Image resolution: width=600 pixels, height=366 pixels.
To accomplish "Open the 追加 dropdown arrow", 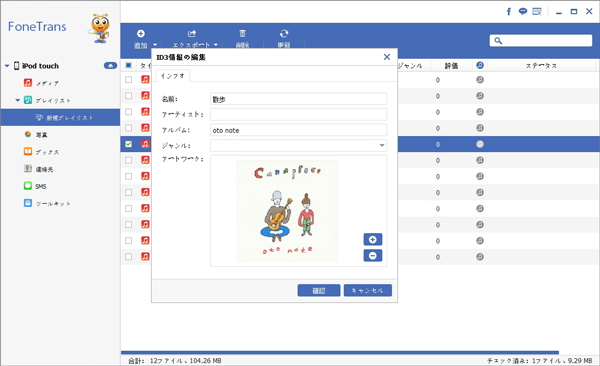I will [x=155, y=45].
